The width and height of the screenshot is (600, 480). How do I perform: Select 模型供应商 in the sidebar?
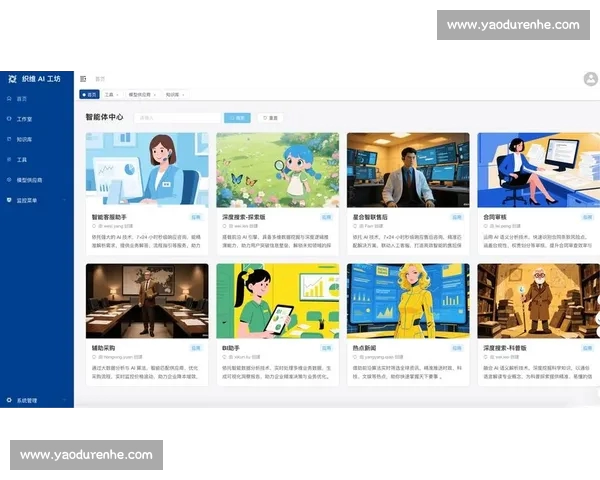coord(29,179)
